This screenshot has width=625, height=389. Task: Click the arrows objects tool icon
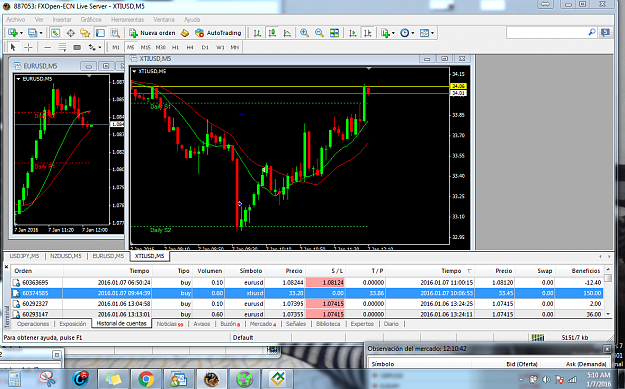click(x=92, y=47)
